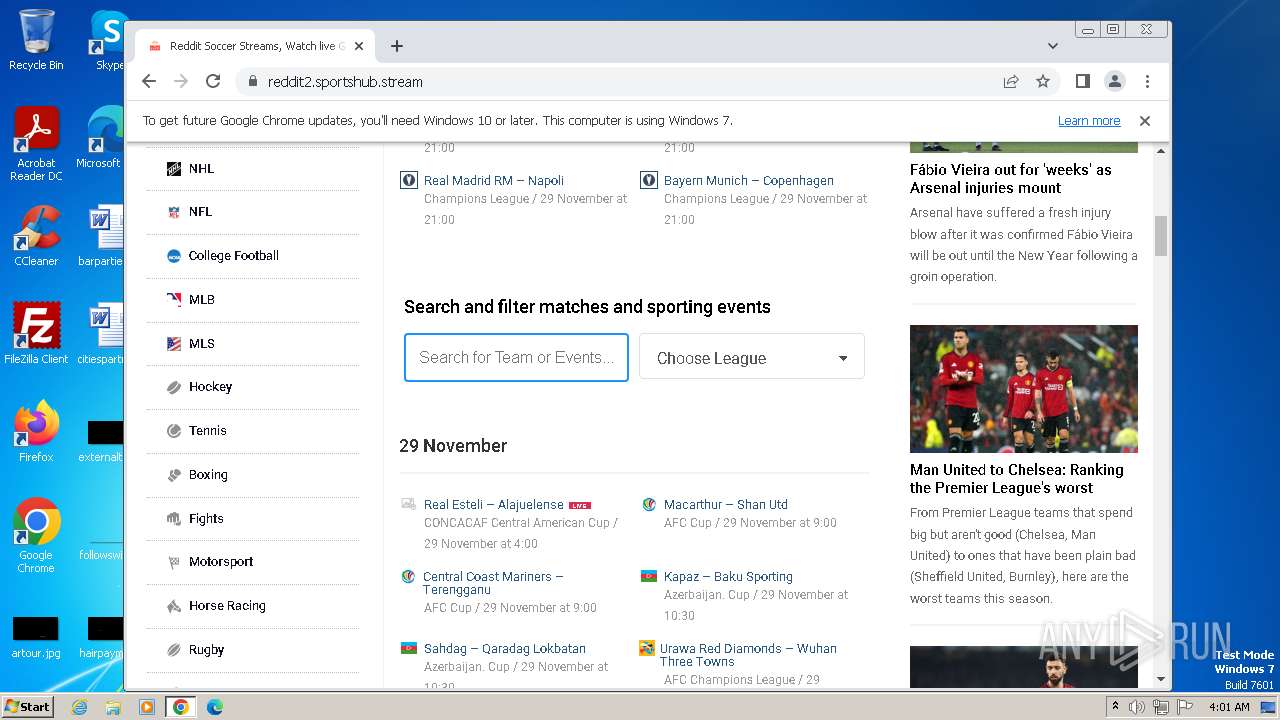Open Google Chrome desktop shortcut
This screenshot has width=1280, height=720.
click(x=36, y=536)
